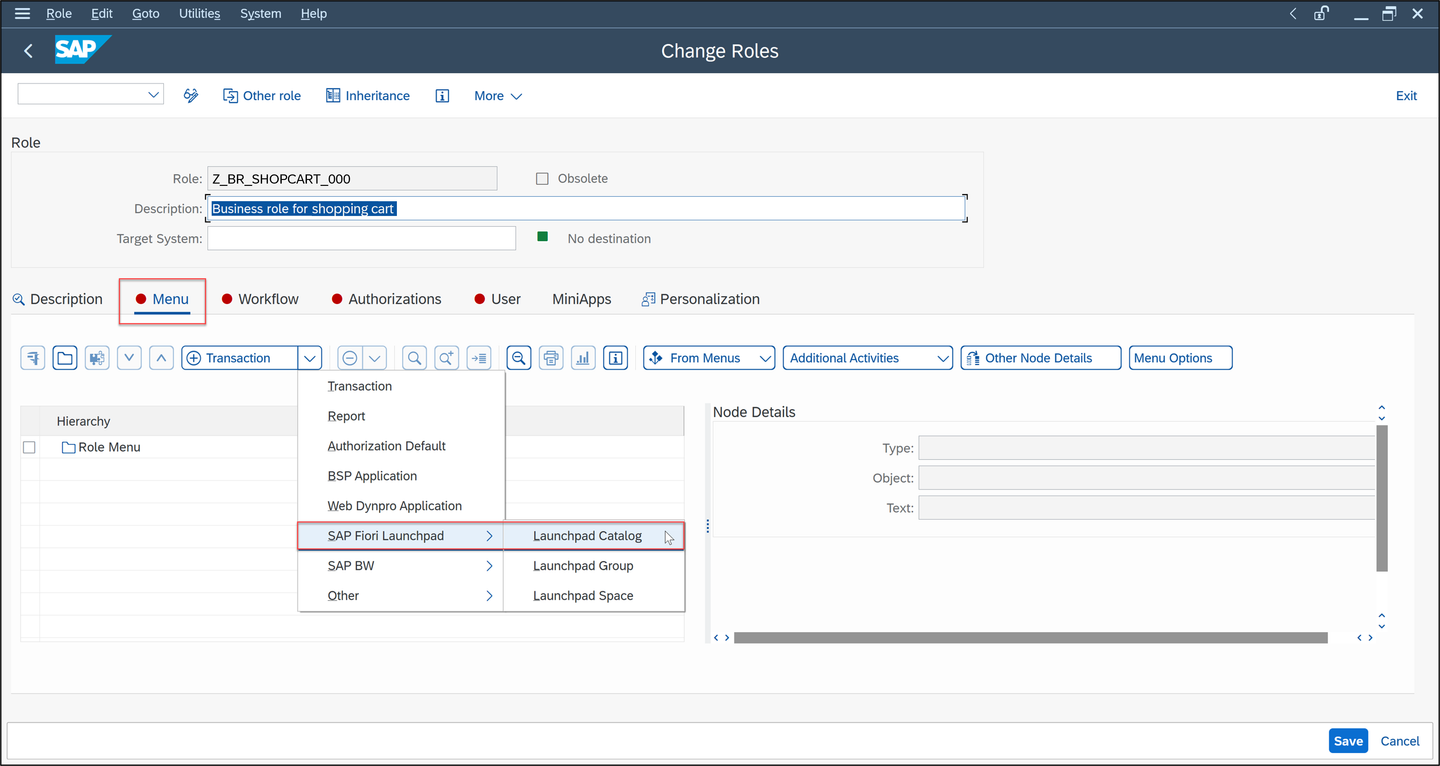Switch to the MiniApps tab
The height and width of the screenshot is (766, 1440).
pyautogui.click(x=582, y=299)
